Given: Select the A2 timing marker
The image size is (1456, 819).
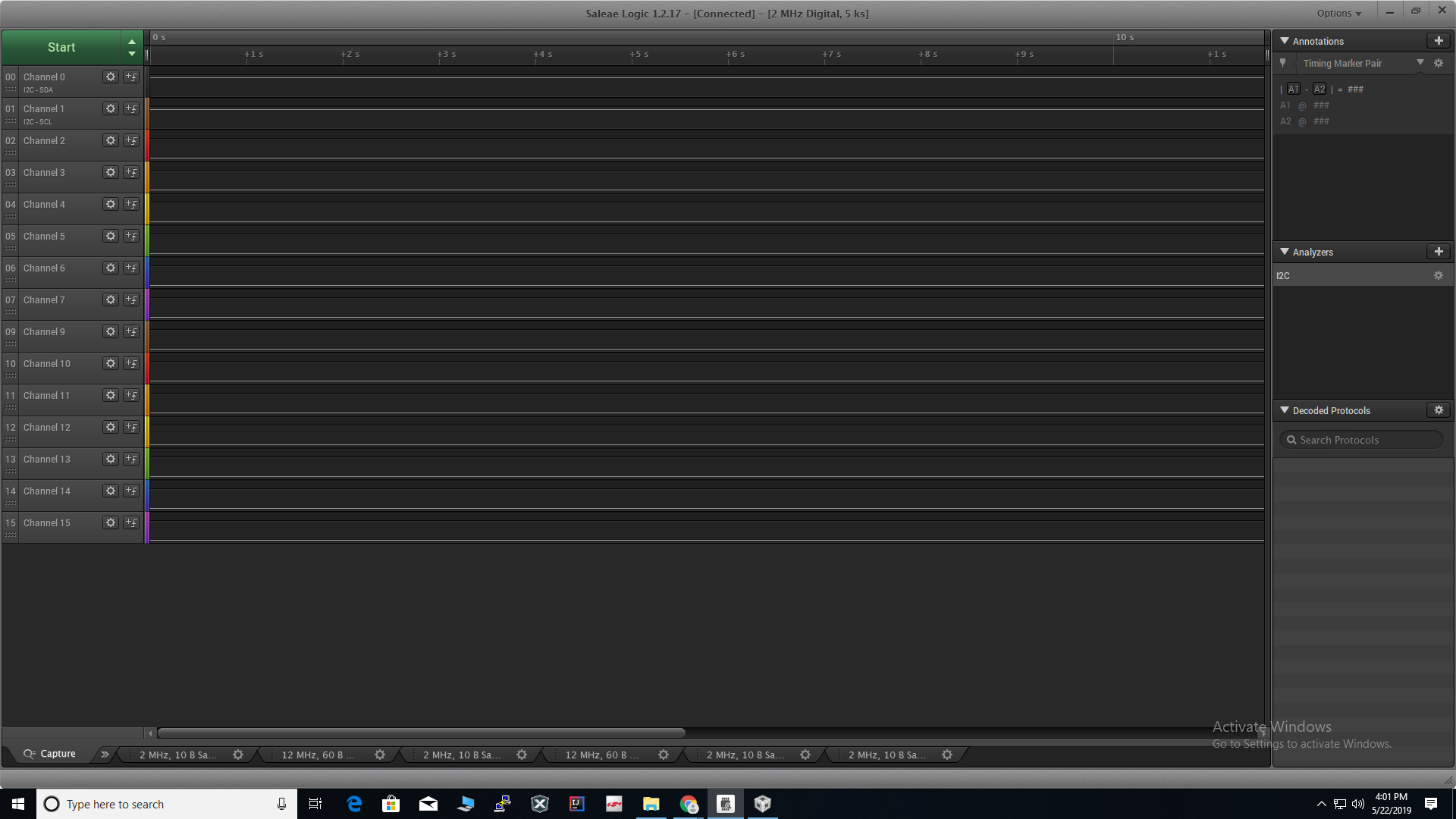Looking at the screenshot, I should click(1319, 89).
